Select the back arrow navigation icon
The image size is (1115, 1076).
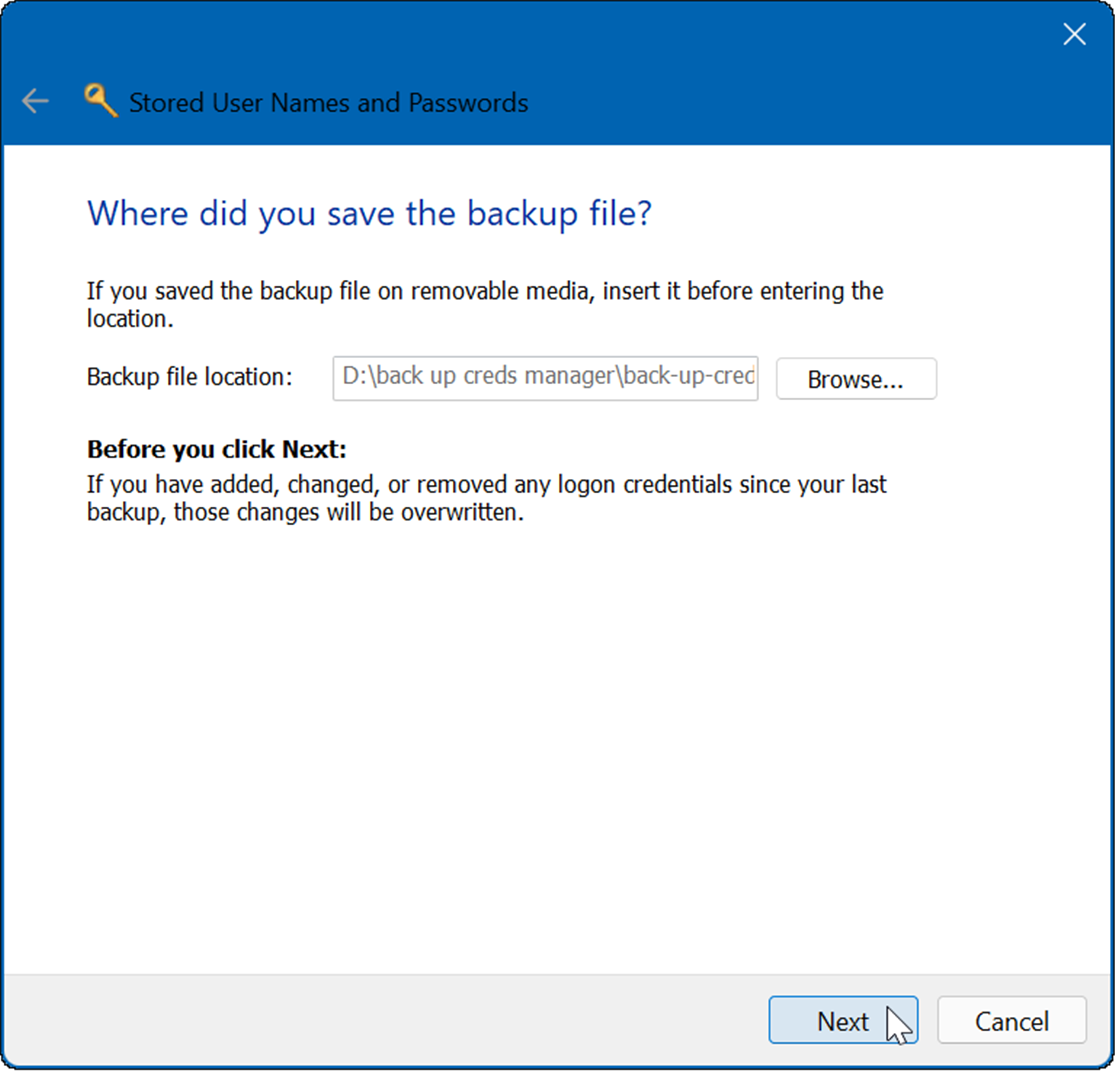point(35,100)
